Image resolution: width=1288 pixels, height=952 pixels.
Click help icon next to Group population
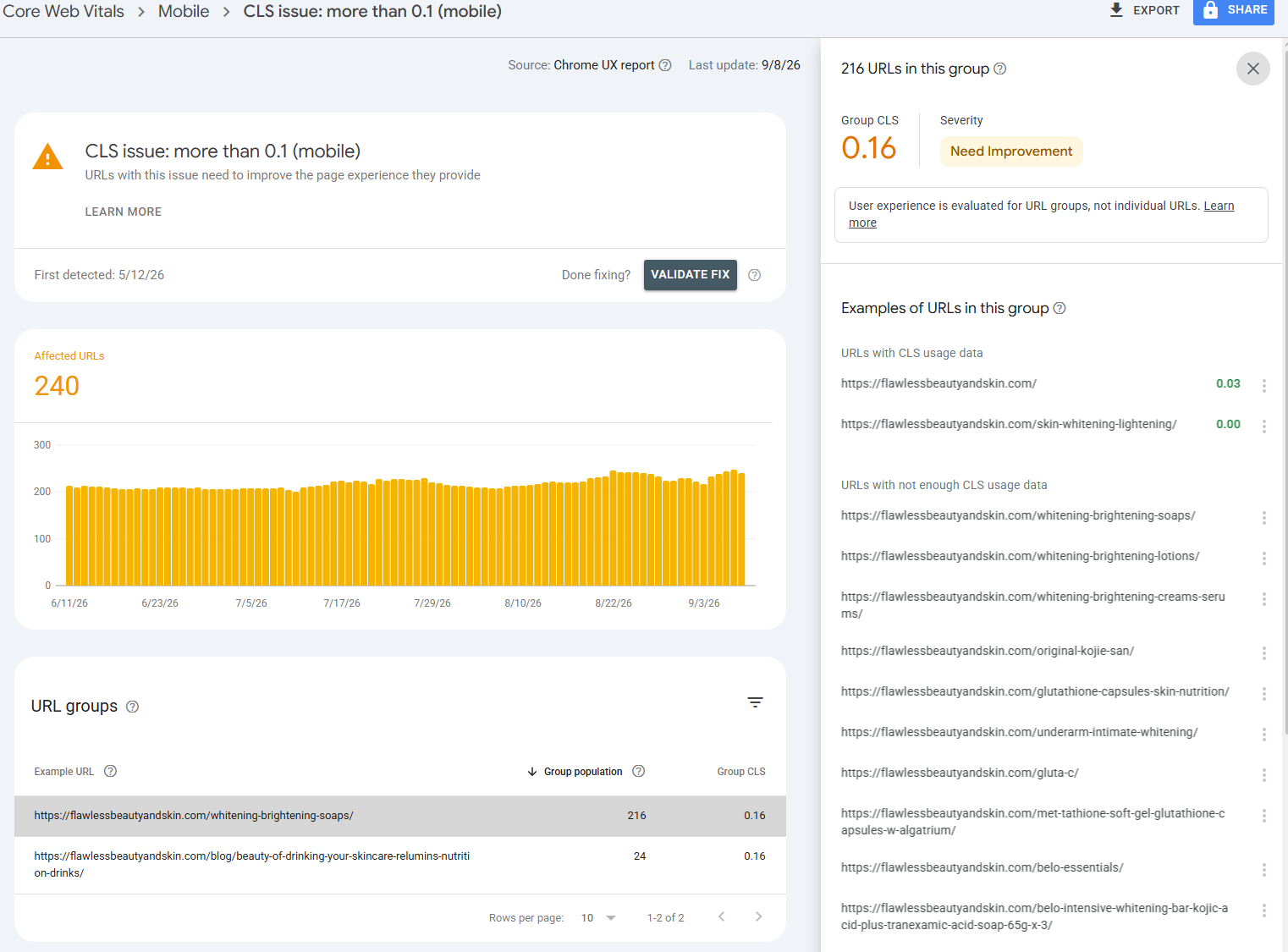639,771
